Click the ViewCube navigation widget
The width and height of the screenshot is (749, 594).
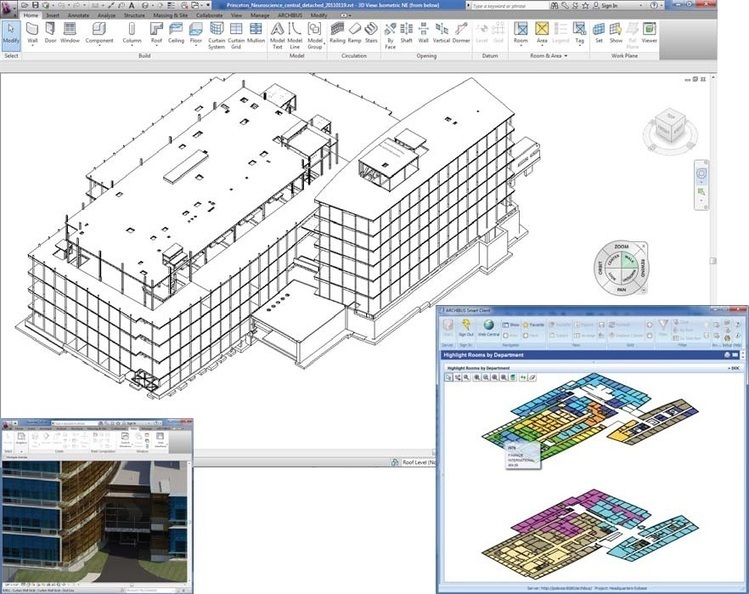tap(670, 129)
